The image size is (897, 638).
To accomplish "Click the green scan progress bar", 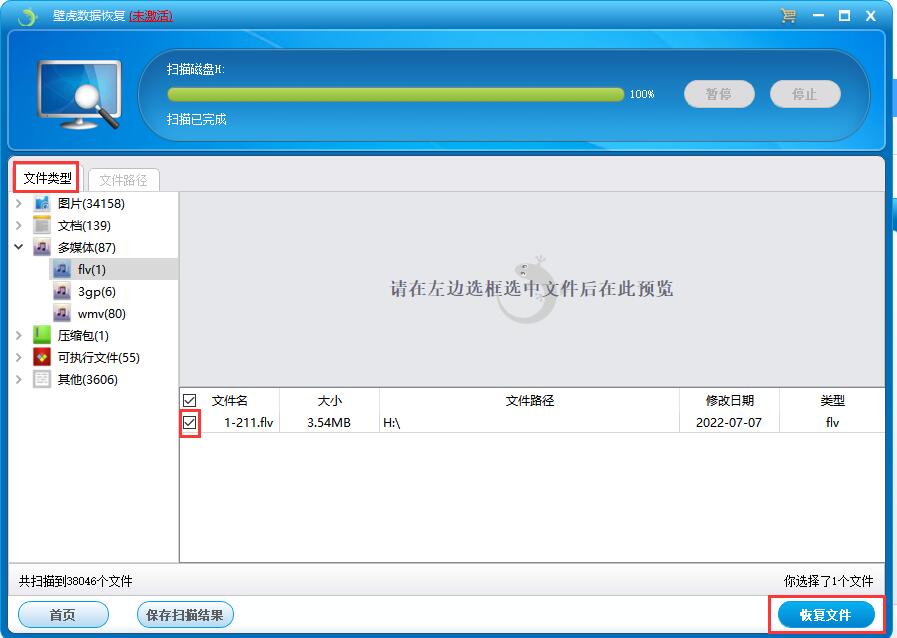I will coord(400,93).
